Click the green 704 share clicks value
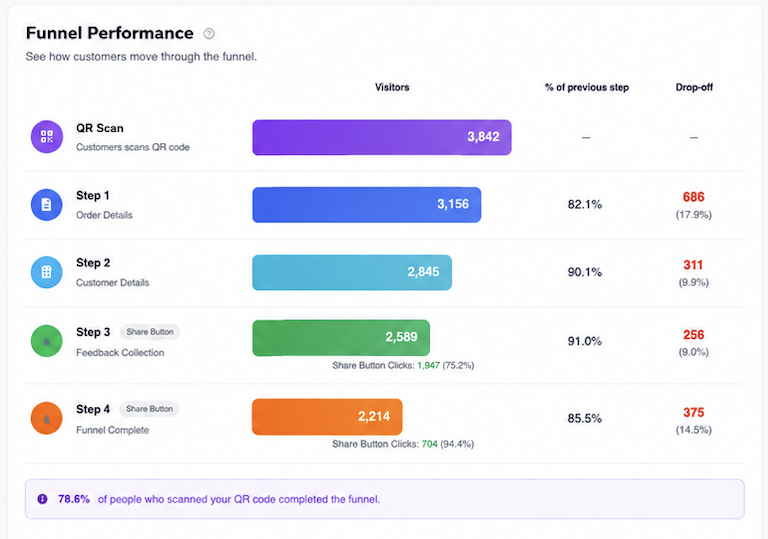 [430, 444]
